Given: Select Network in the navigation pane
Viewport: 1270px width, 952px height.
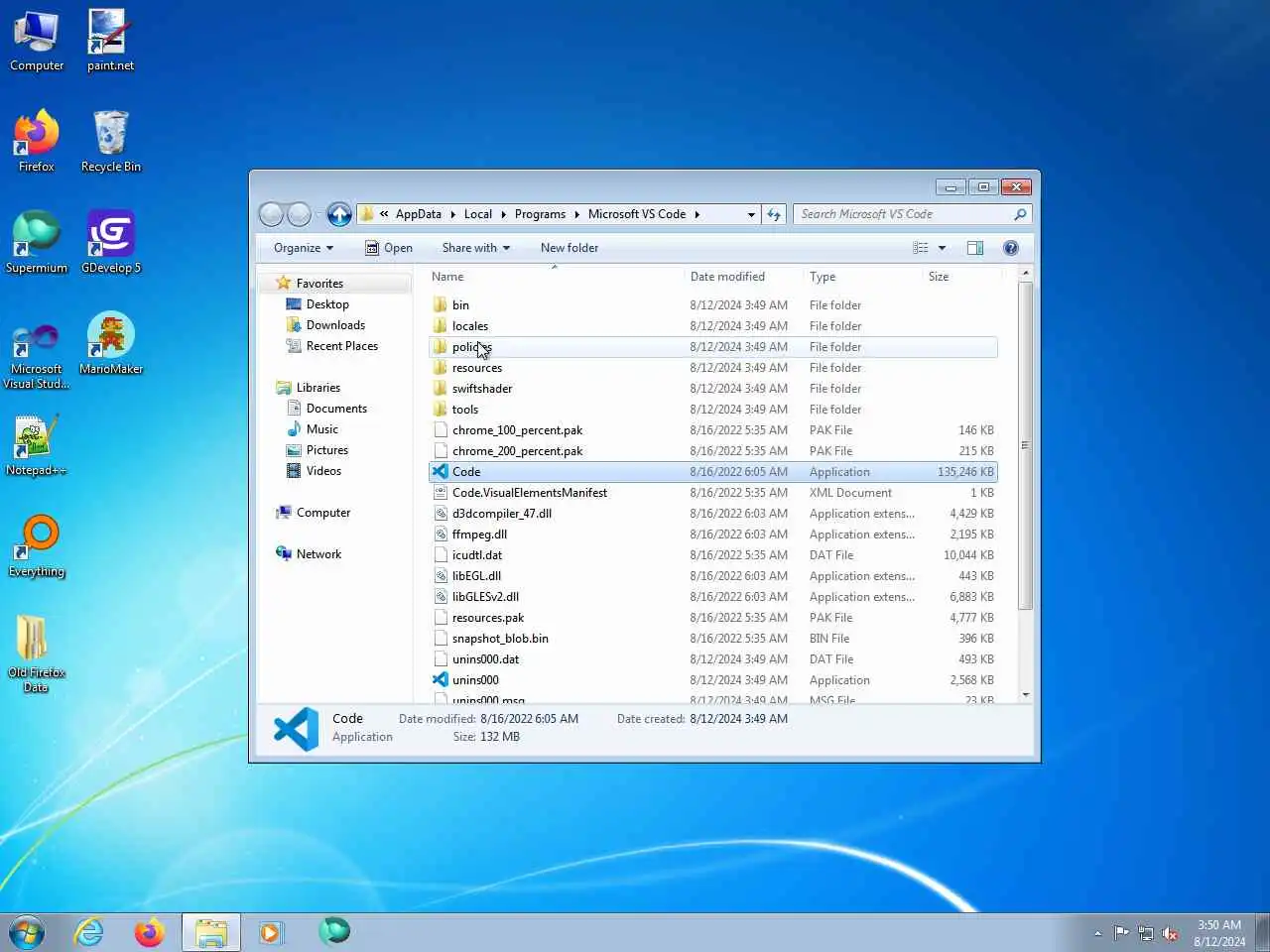Looking at the screenshot, I should pyautogui.click(x=318, y=554).
